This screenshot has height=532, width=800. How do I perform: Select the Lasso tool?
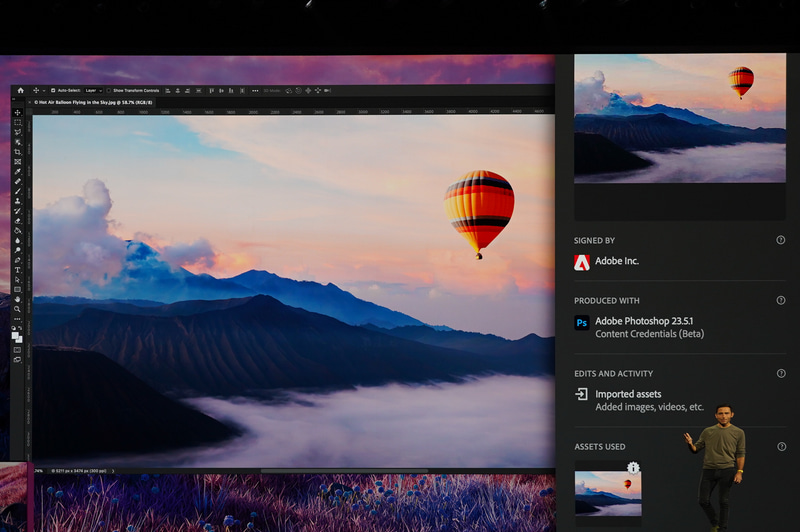click(17, 132)
